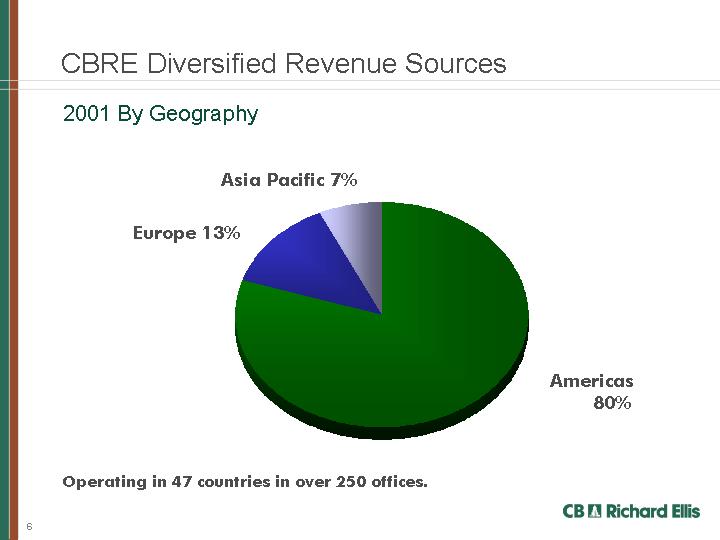Click the slide title CBRE Diversified Revenue Sources

click(283, 64)
